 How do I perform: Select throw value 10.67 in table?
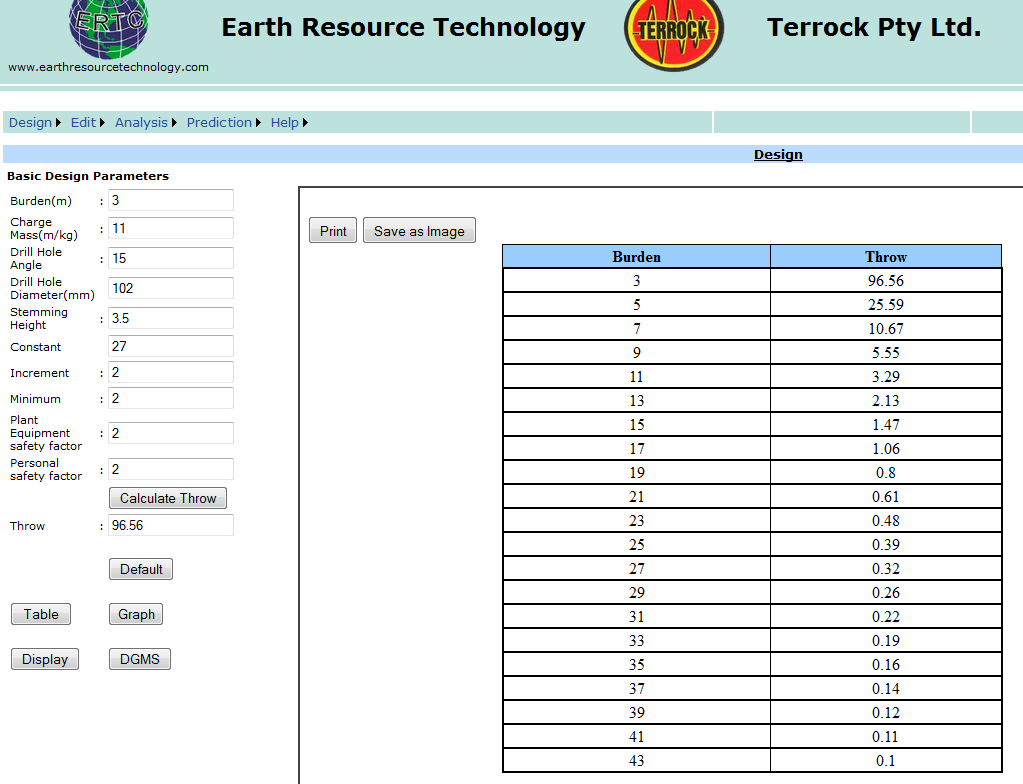pos(886,329)
